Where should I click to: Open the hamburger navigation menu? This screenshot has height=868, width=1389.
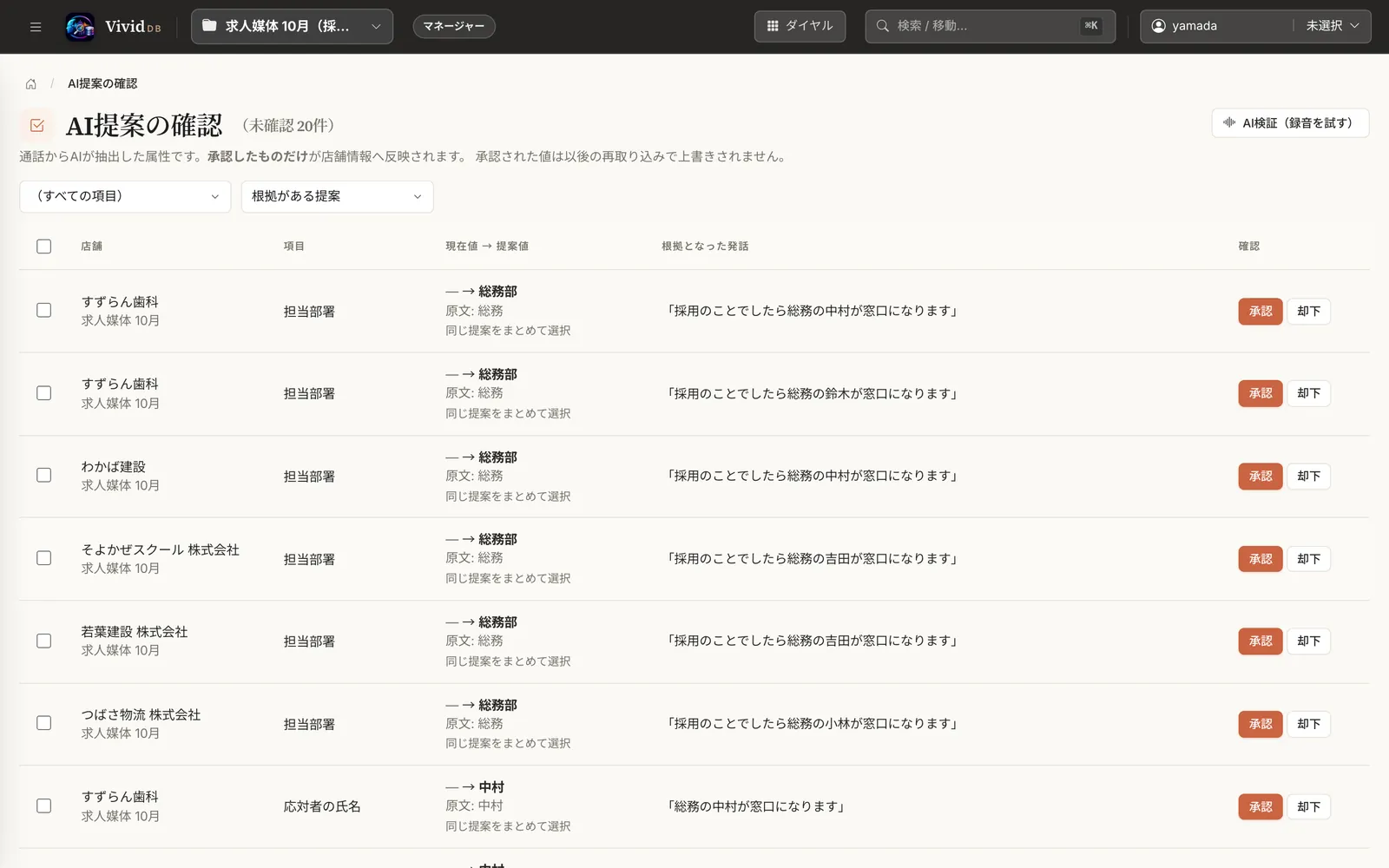coord(36,27)
